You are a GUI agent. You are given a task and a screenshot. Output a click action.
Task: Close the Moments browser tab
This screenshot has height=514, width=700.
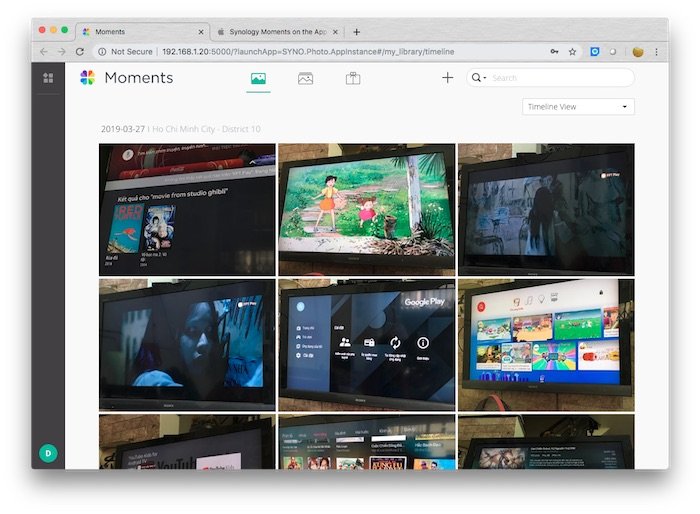click(x=201, y=32)
